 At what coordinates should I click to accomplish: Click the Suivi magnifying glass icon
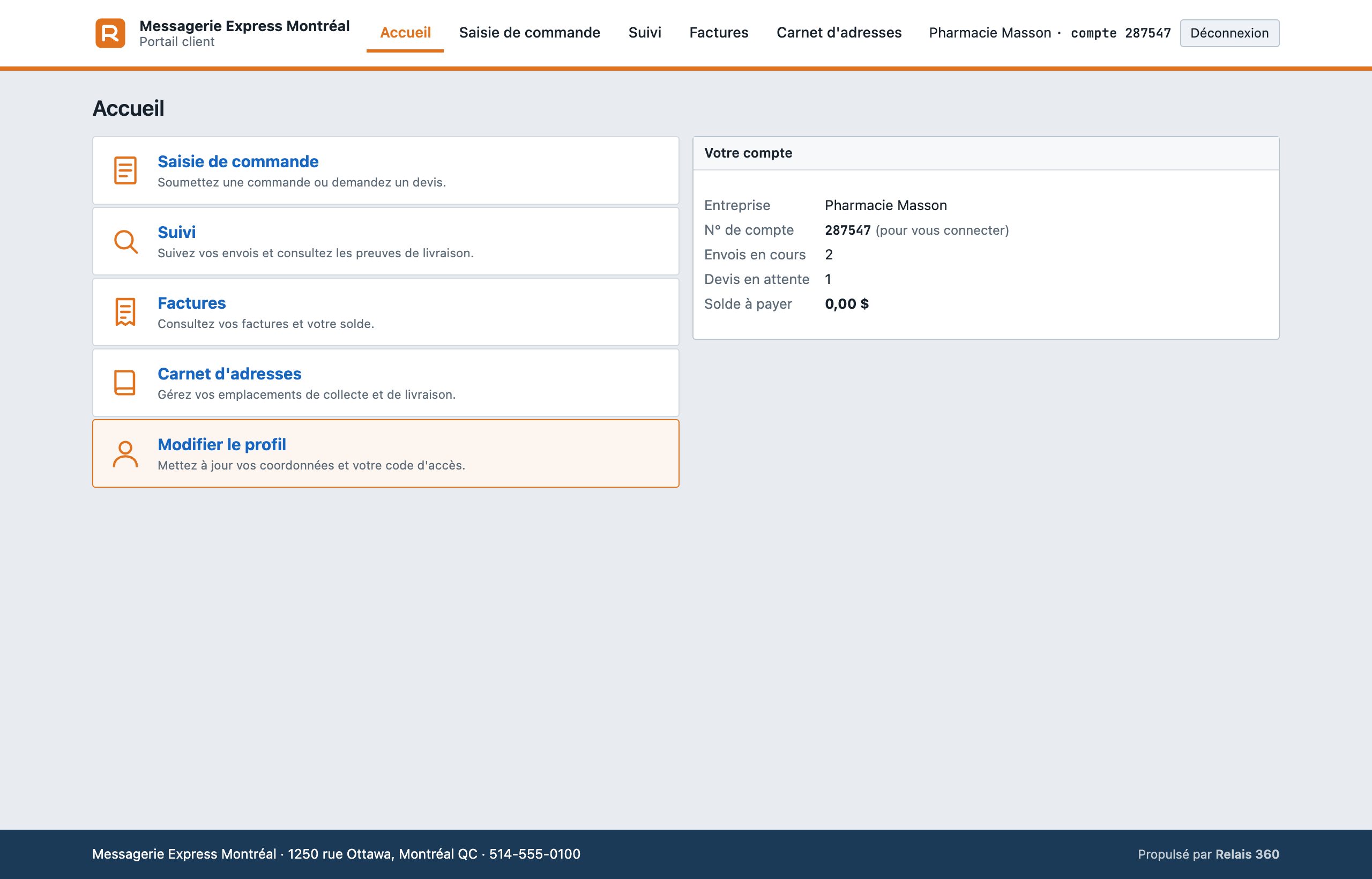coord(125,241)
